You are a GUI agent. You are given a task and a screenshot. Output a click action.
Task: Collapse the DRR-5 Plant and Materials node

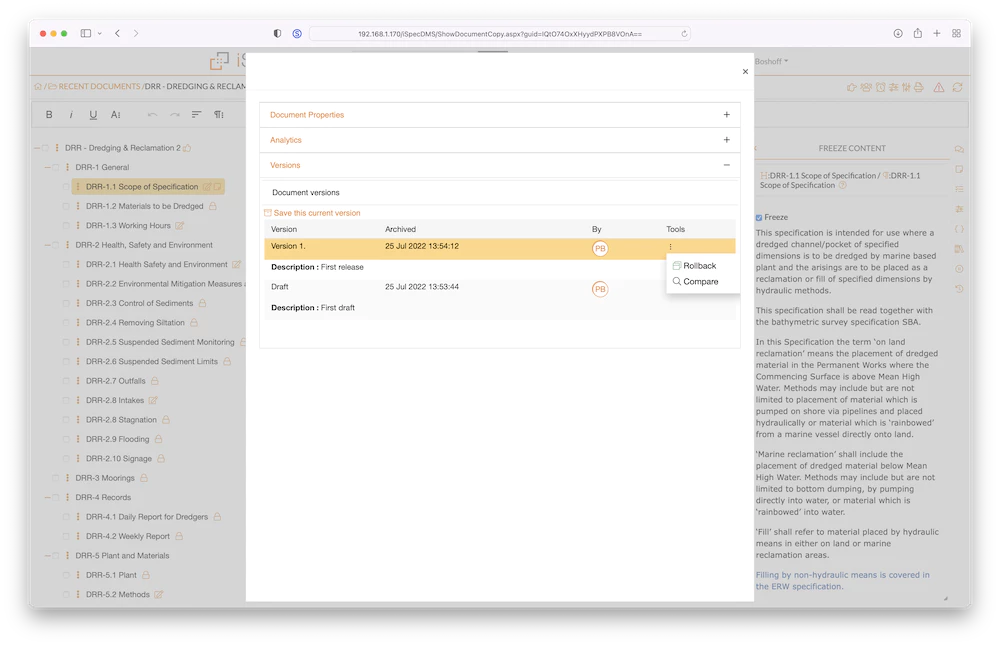coord(47,556)
